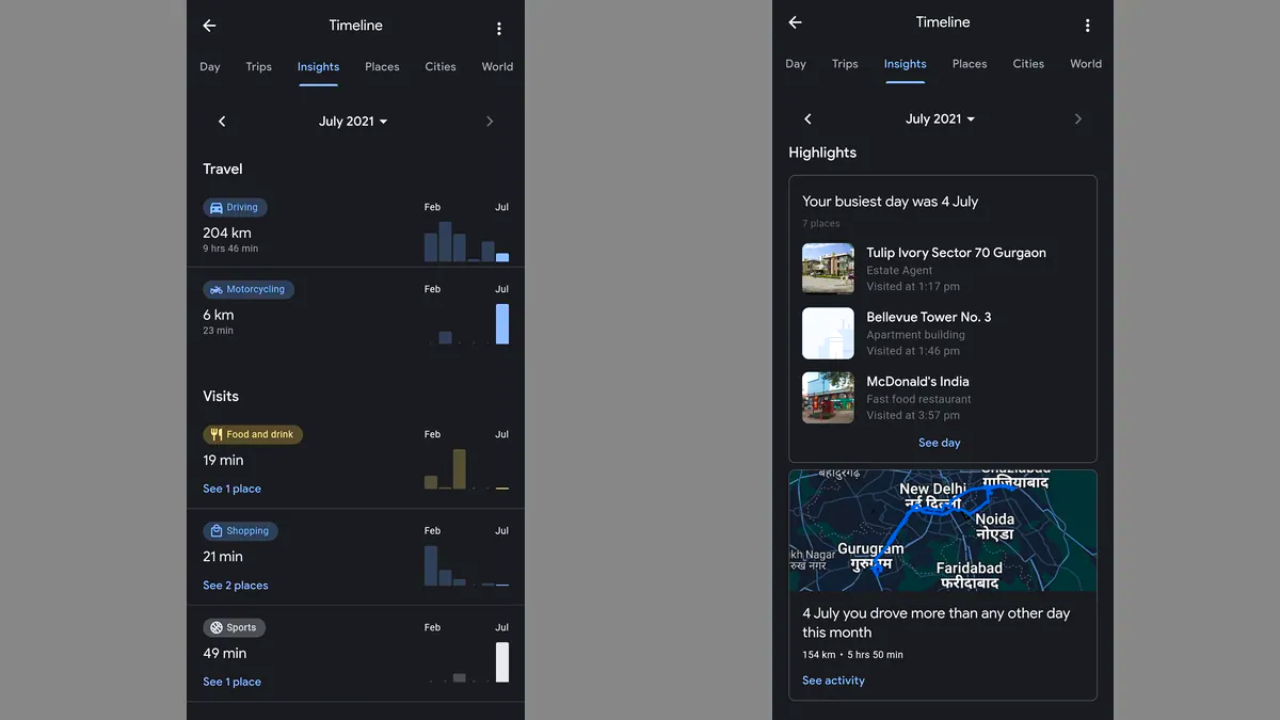The image size is (1280, 720).
Task: Click the Shopping bar chart
Action: [467, 565]
